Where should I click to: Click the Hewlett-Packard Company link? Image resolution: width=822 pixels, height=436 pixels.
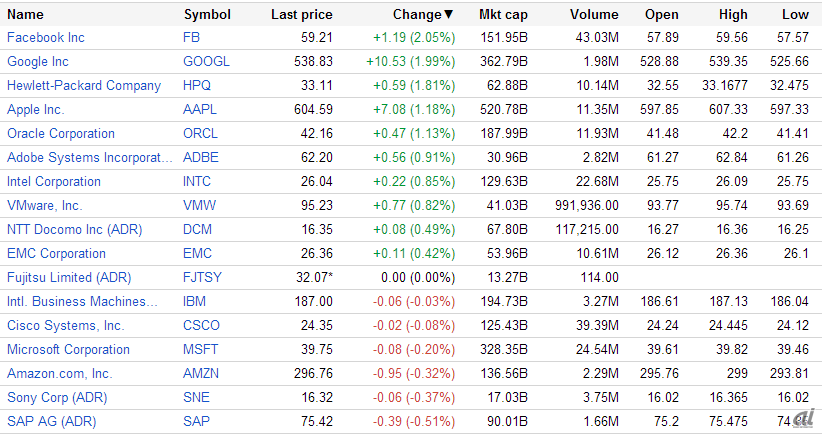click(84, 86)
